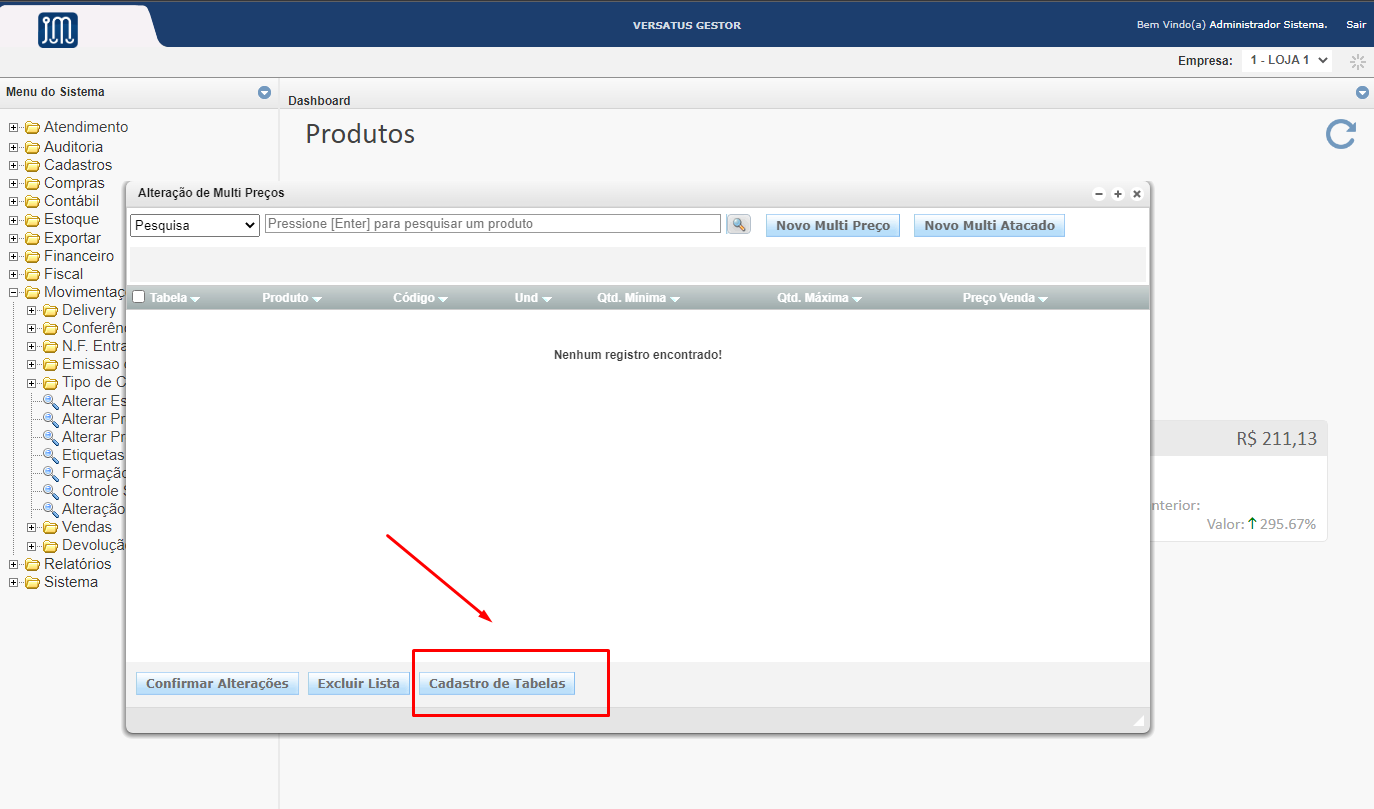Toggle the select-all checkbox in Tabela header
Screen dimensions: 1374x809
point(139,297)
